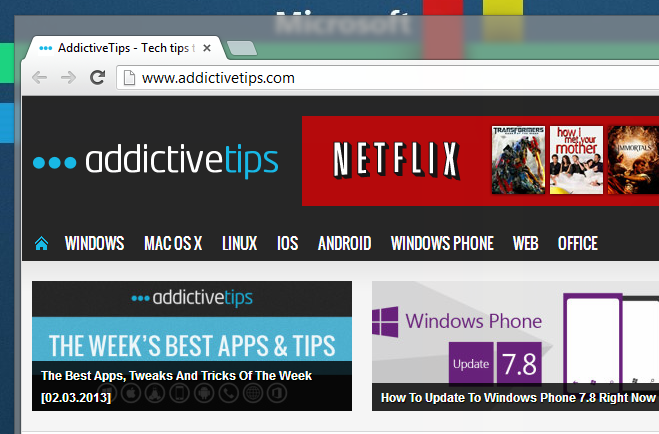This screenshot has width=659, height=434.
Task: Click the AddictiveTips site logo
Action: [x=156, y=161]
